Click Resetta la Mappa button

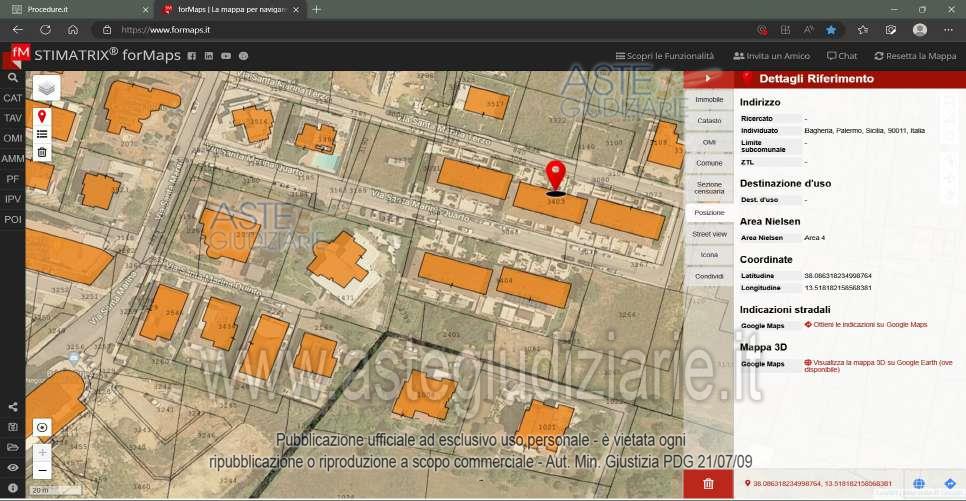tap(915, 56)
